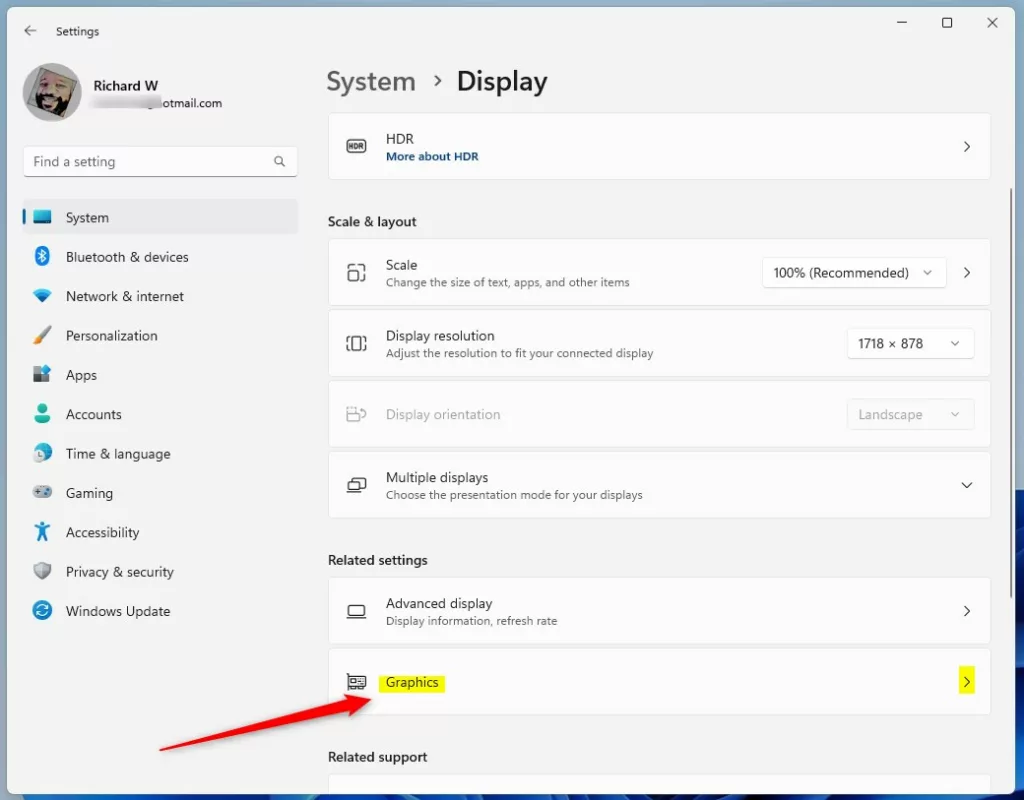Open Gaming via the Xbox icon
This screenshot has height=800, width=1024.
coord(41,493)
